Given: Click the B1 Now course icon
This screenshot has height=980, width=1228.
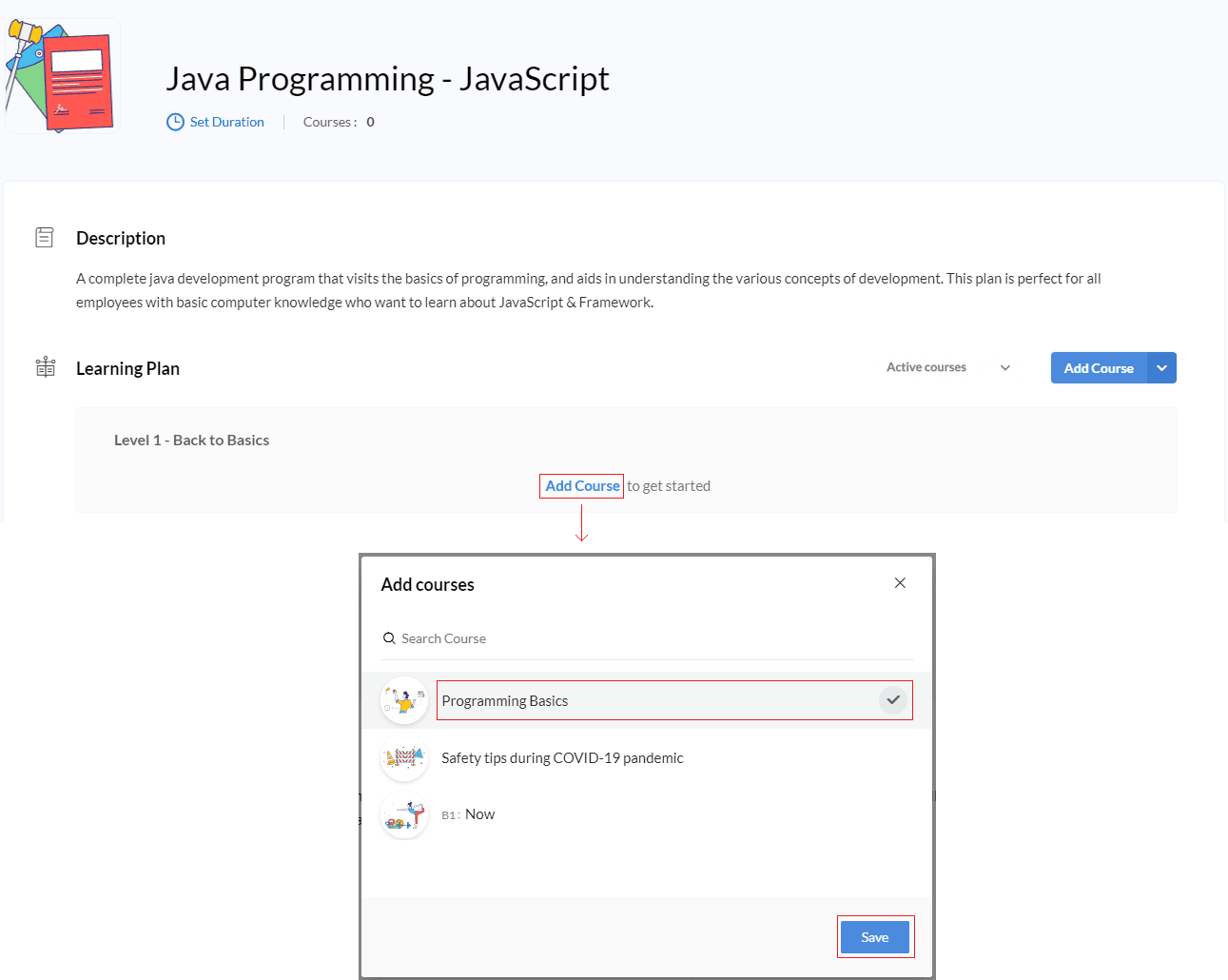Looking at the screenshot, I should (404, 814).
